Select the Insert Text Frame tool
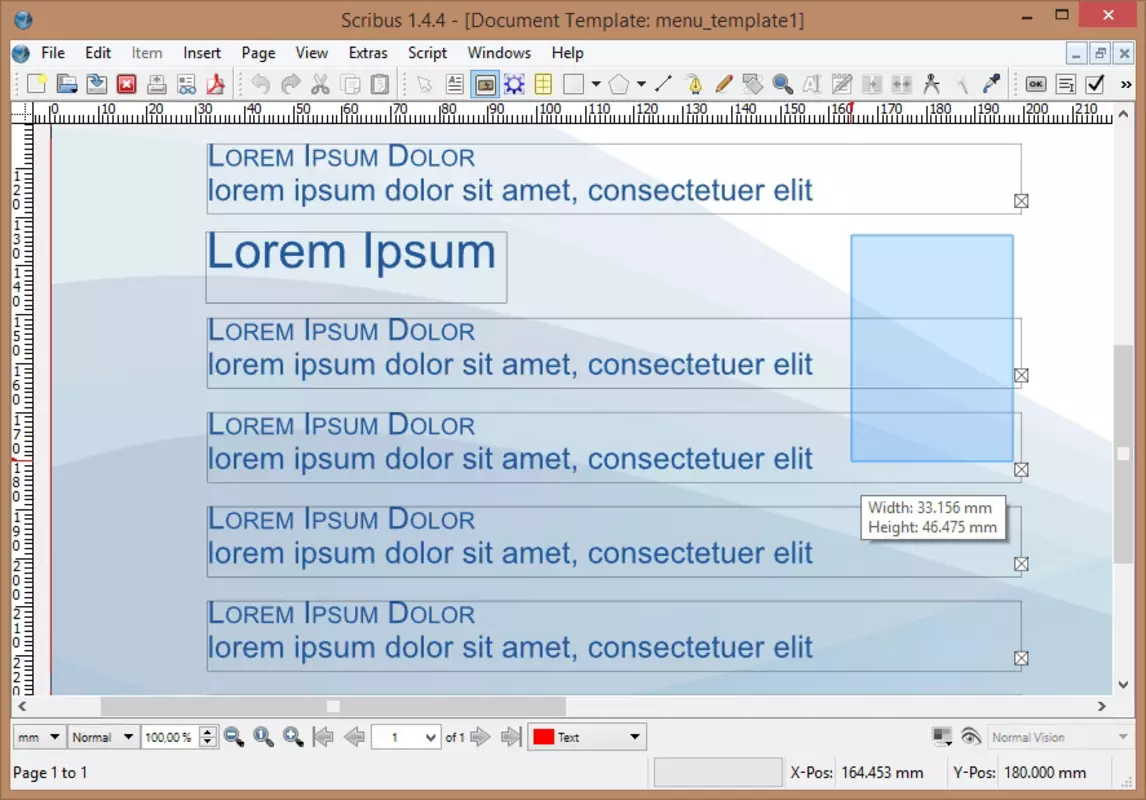This screenshot has height=800, width=1146. (x=455, y=84)
